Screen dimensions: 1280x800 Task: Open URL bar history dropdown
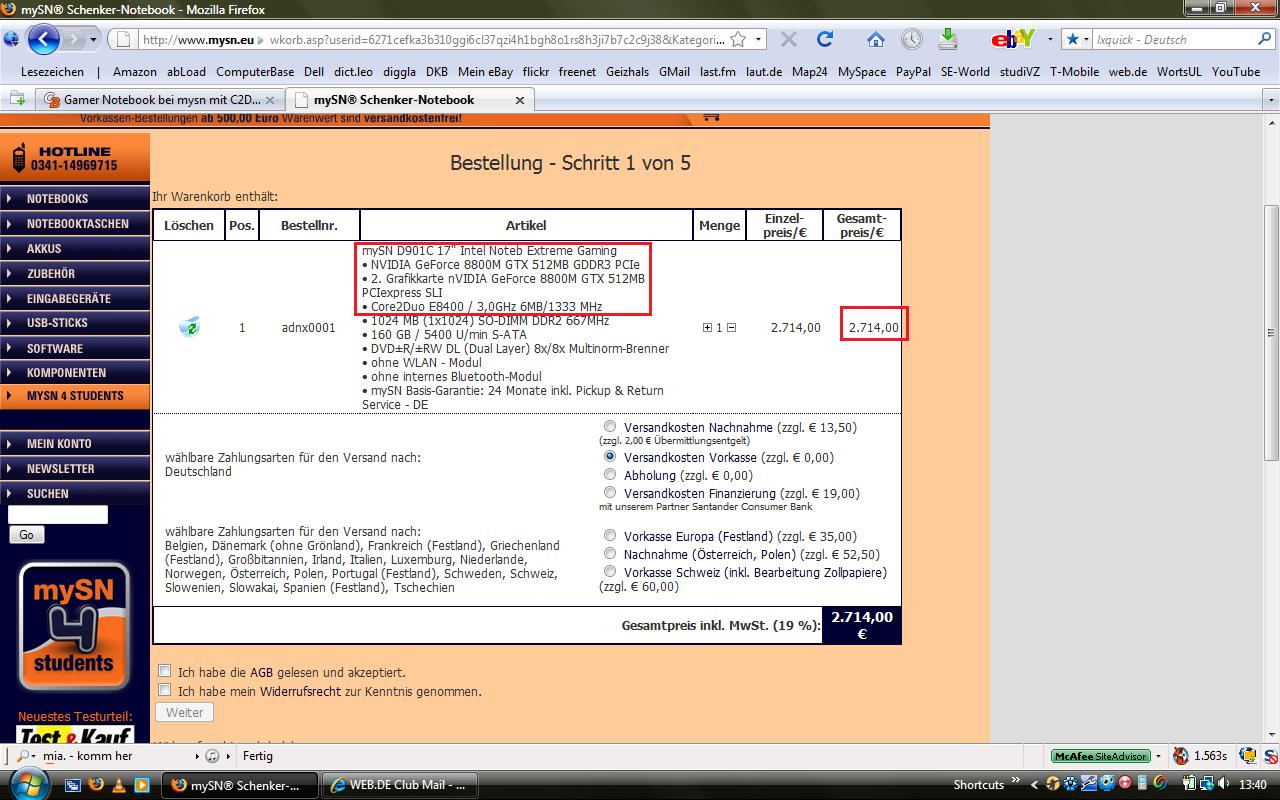(759, 40)
